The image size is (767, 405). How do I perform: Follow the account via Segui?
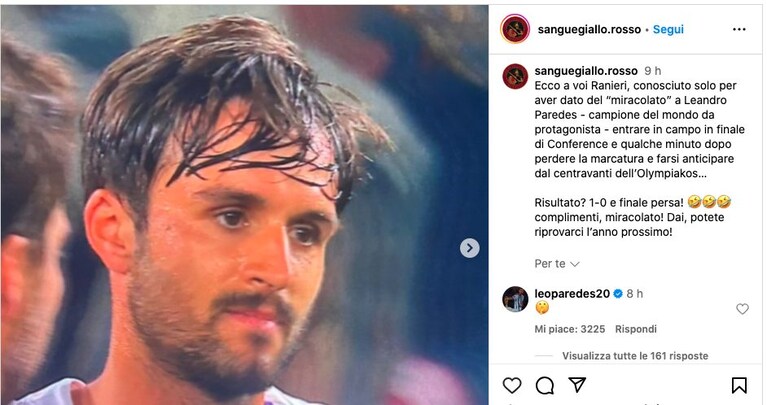pyautogui.click(x=668, y=29)
